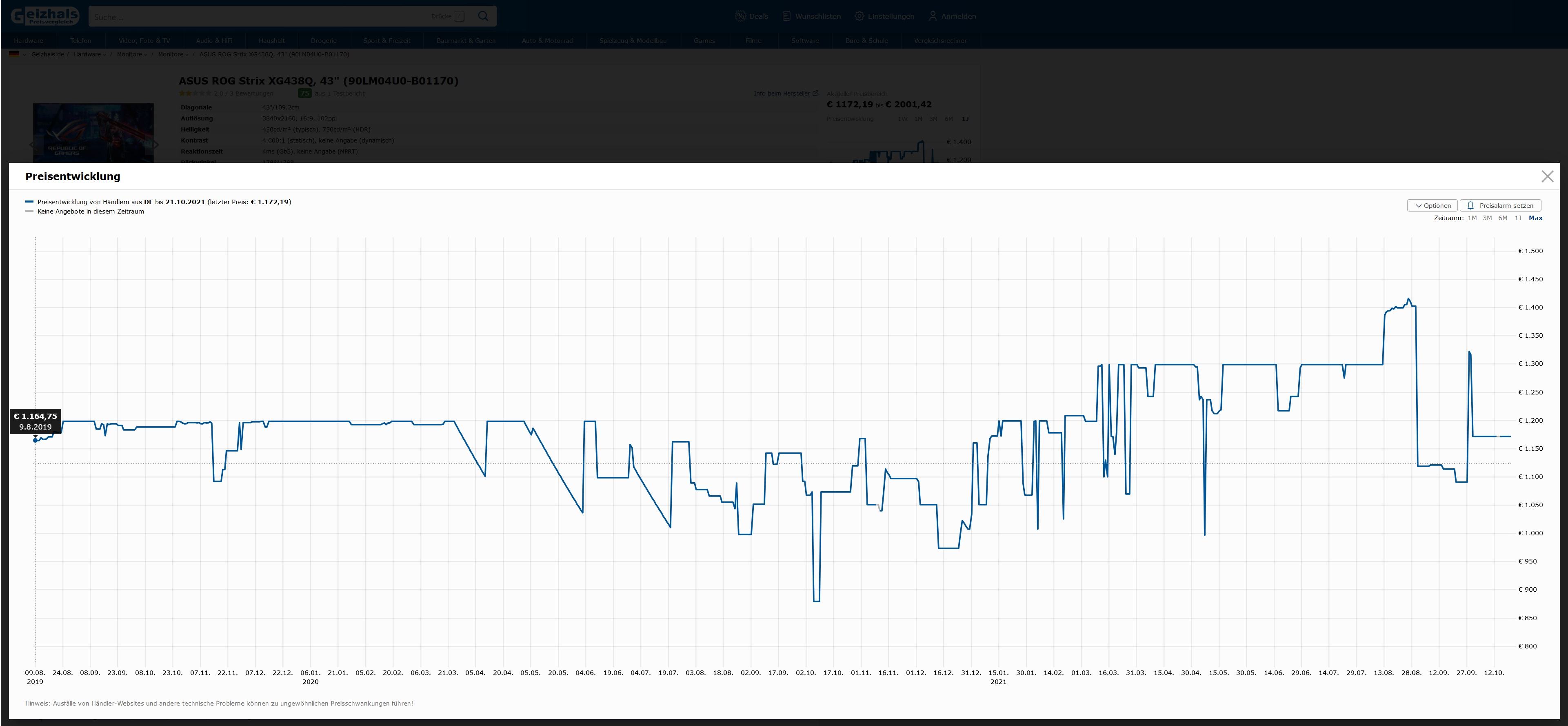Select the 6M Zeitraum in the dialog

[1503, 218]
